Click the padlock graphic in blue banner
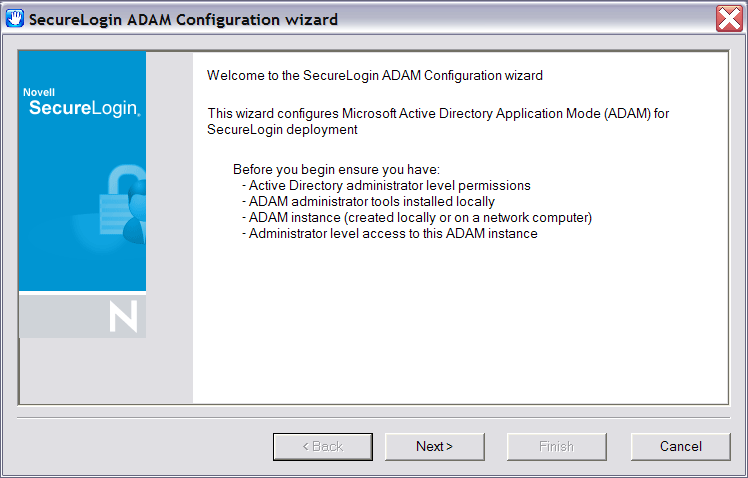 click(x=118, y=200)
